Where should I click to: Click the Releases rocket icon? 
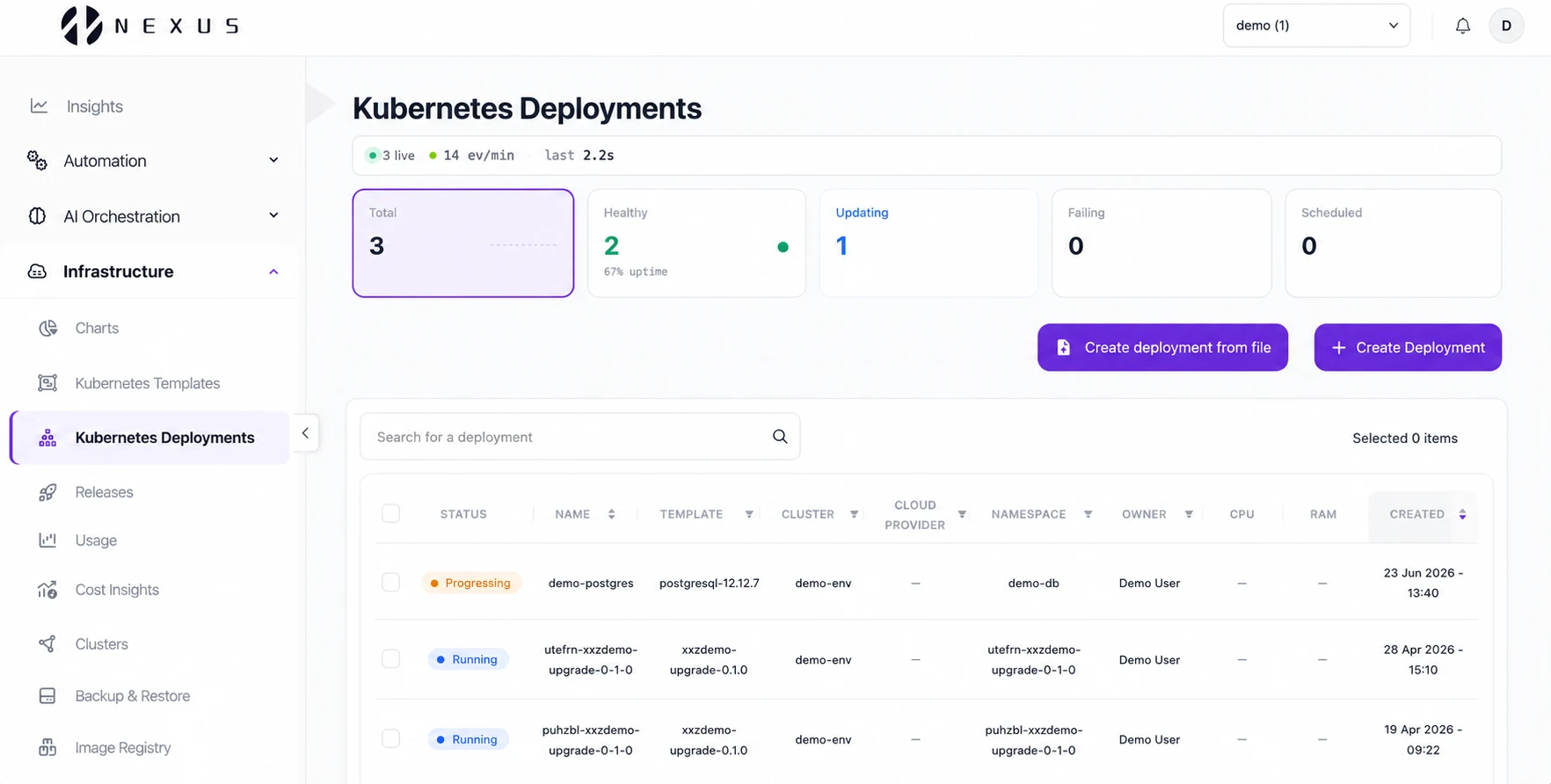tap(47, 492)
